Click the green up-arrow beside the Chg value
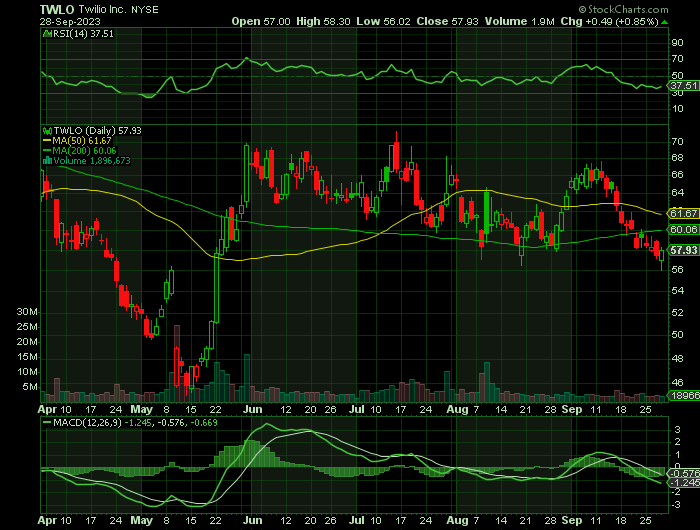 (665, 22)
